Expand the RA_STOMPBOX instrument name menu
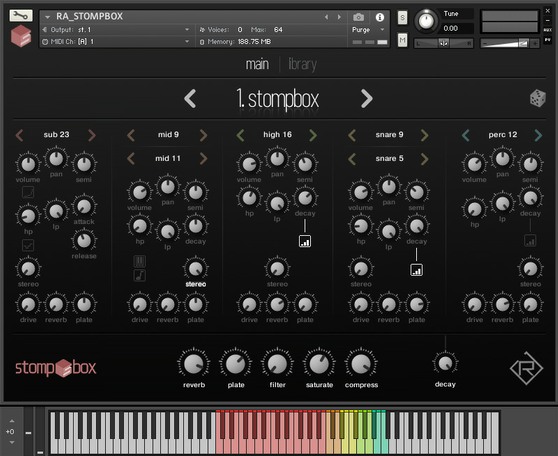Screen dimensions: 558x456 coord(47,17)
